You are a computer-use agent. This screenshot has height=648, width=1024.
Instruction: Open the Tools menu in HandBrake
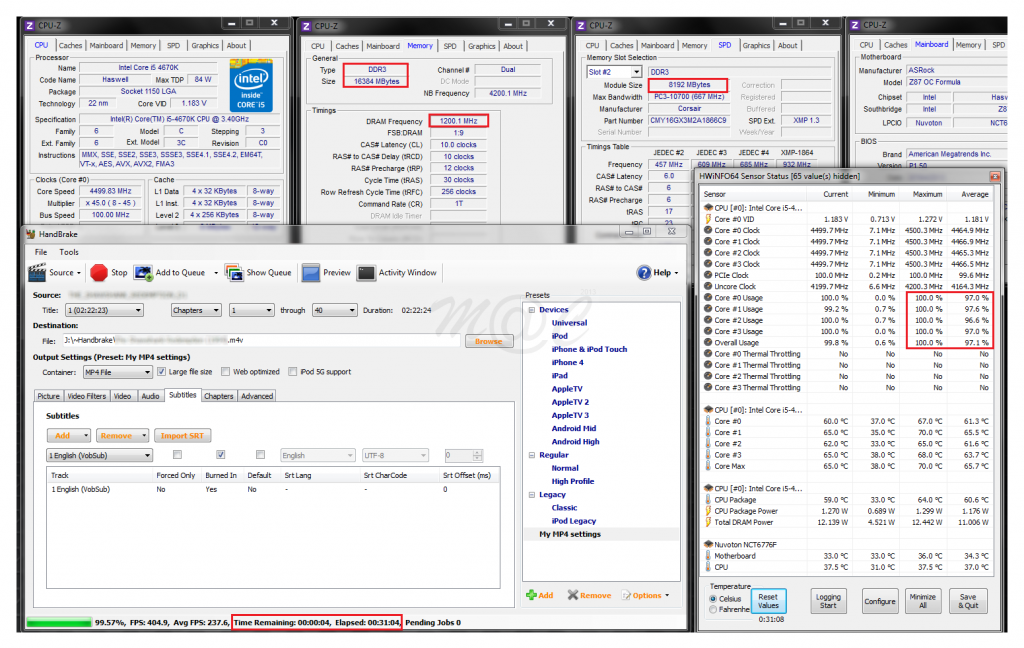click(69, 252)
